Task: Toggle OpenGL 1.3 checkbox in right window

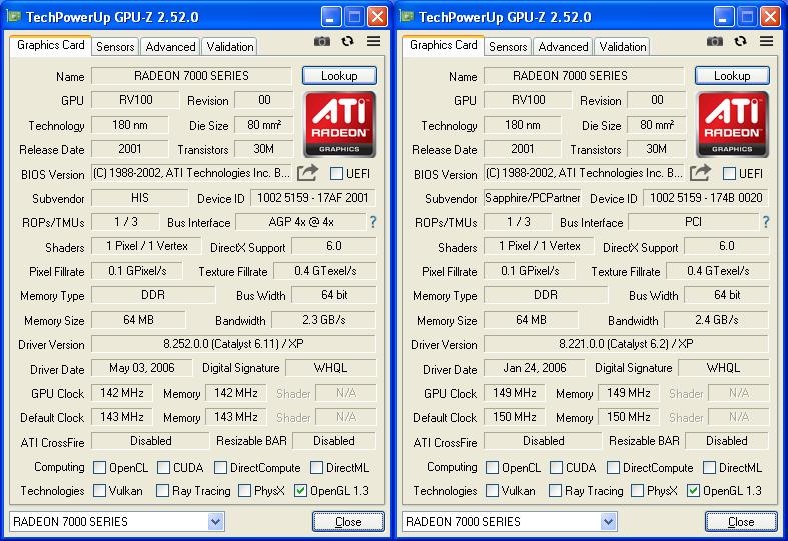Action: click(693, 490)
